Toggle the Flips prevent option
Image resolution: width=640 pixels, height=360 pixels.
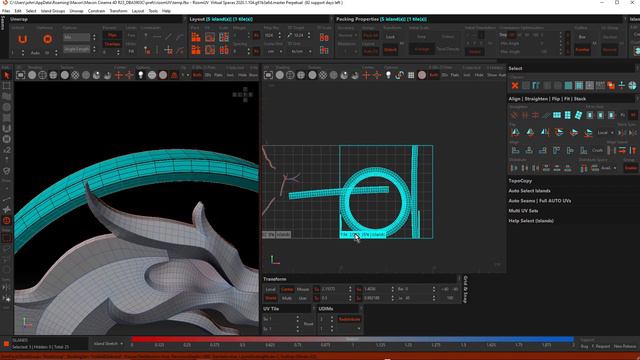[112, 36]
